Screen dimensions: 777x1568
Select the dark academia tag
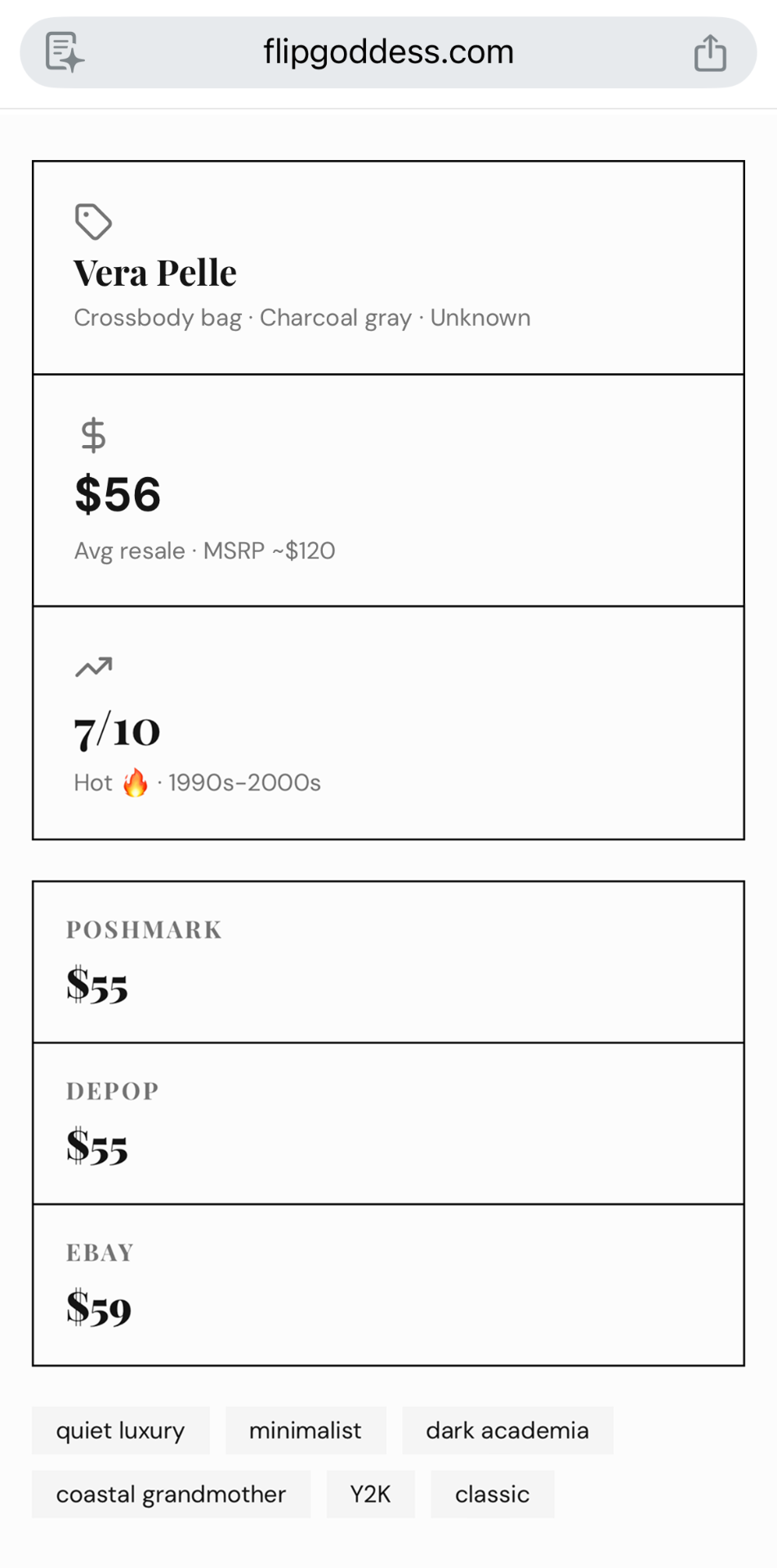click(507, 1431)
